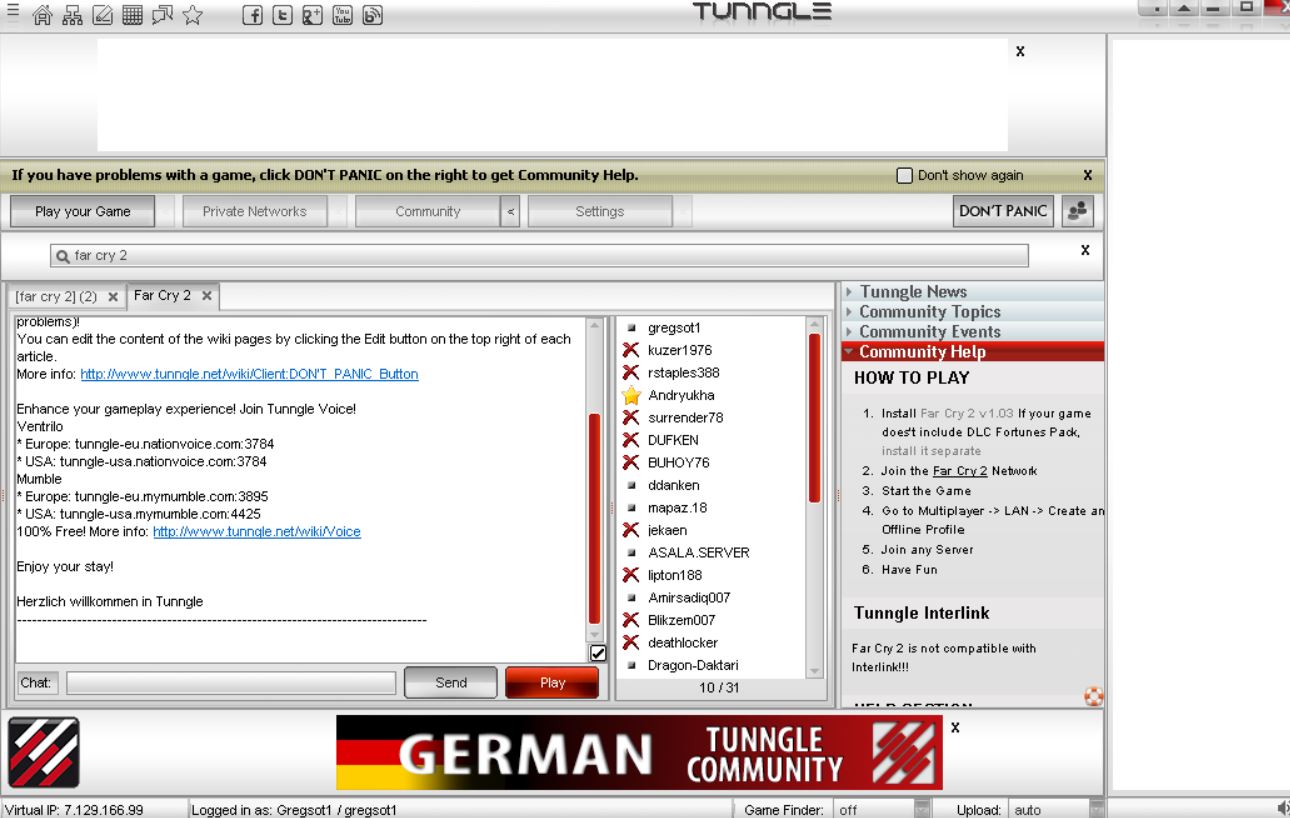1290x818 pixels.
Task: Open the grid calendar icon
Action: click(130, 17)
